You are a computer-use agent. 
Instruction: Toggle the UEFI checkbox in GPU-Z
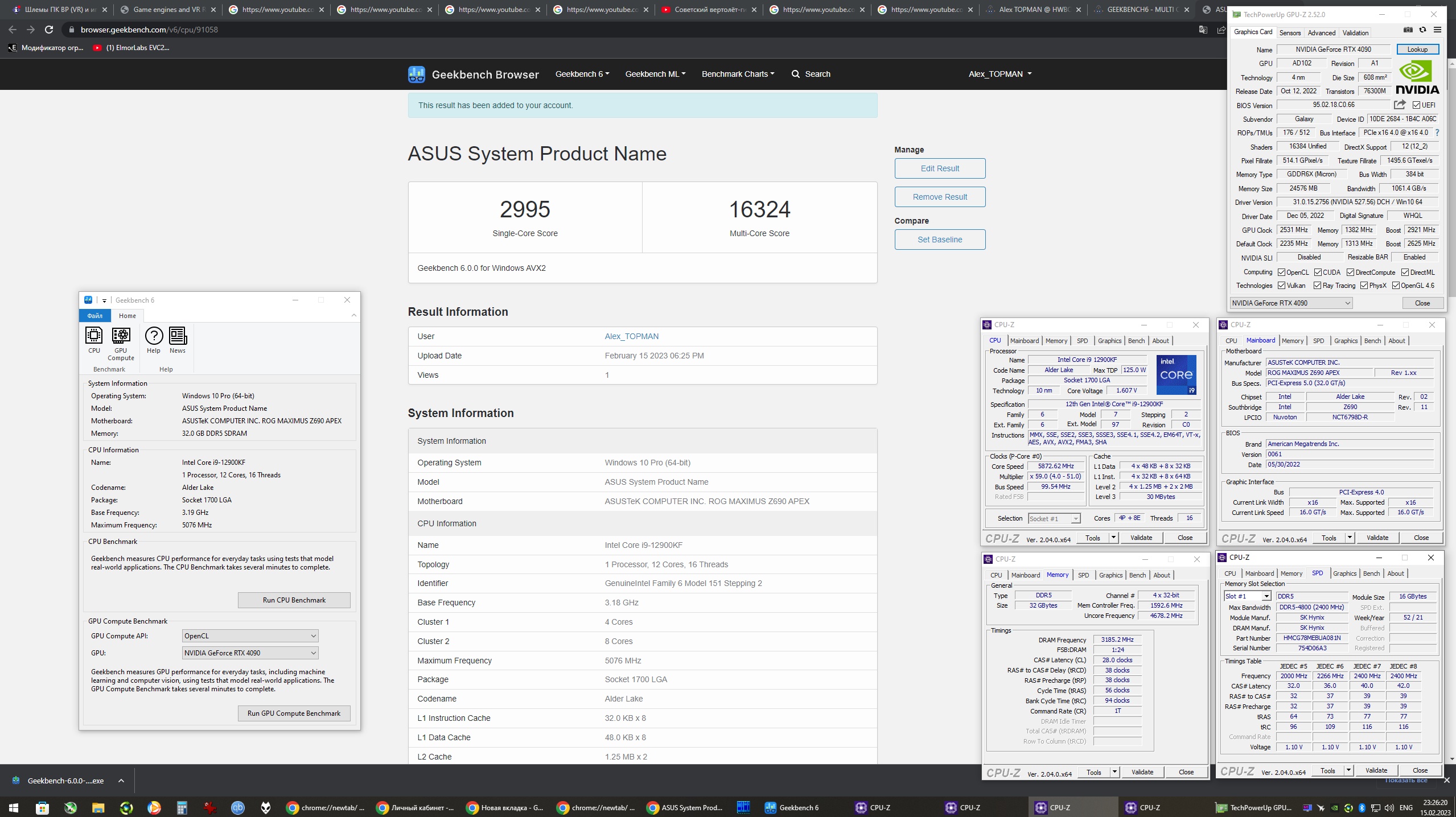tap(1416, 105)
